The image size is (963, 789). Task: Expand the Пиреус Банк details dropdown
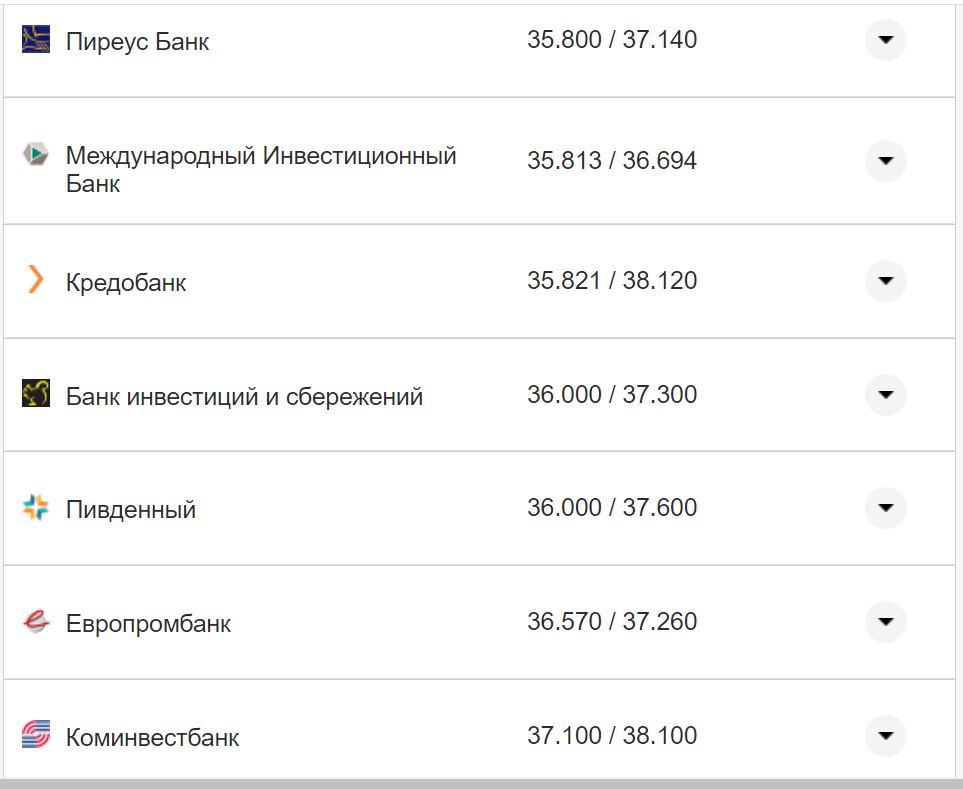click(885, 40)
